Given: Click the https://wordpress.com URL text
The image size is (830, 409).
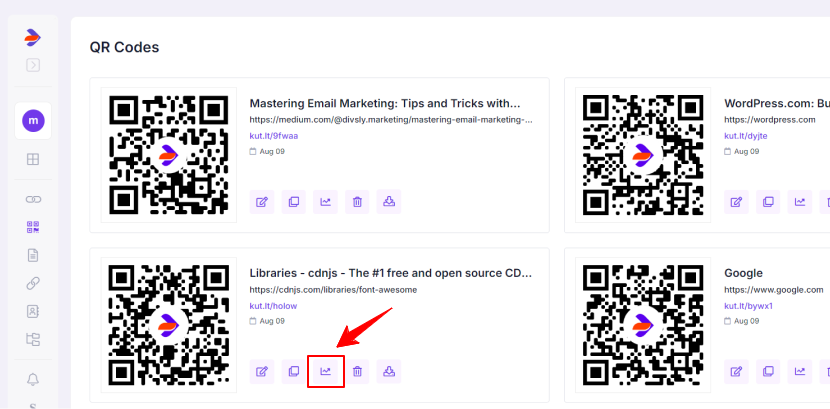Looking at the screenshot, I should tap(770, 120).
